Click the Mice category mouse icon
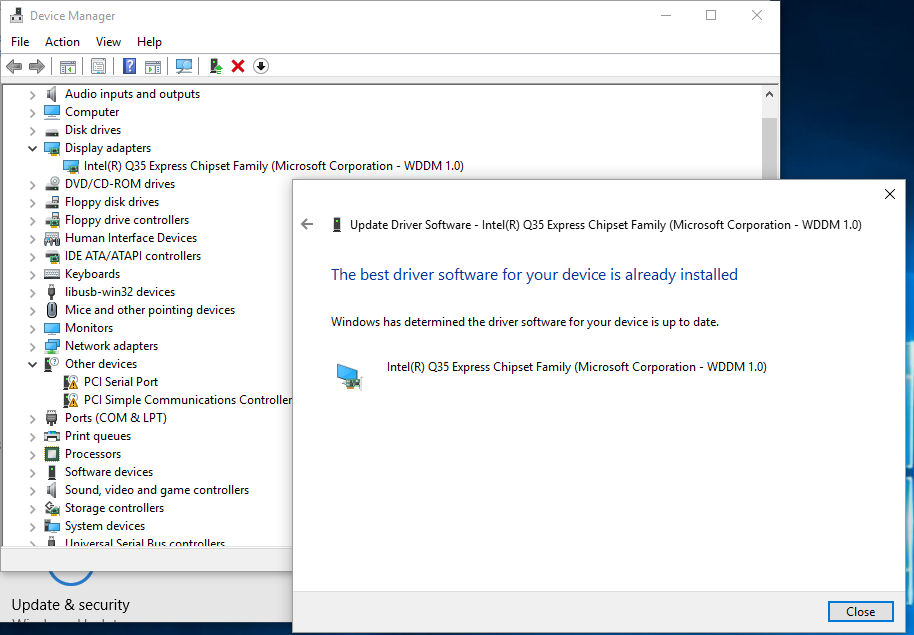This screenshot has width=914, height=635. click(52, 310)
